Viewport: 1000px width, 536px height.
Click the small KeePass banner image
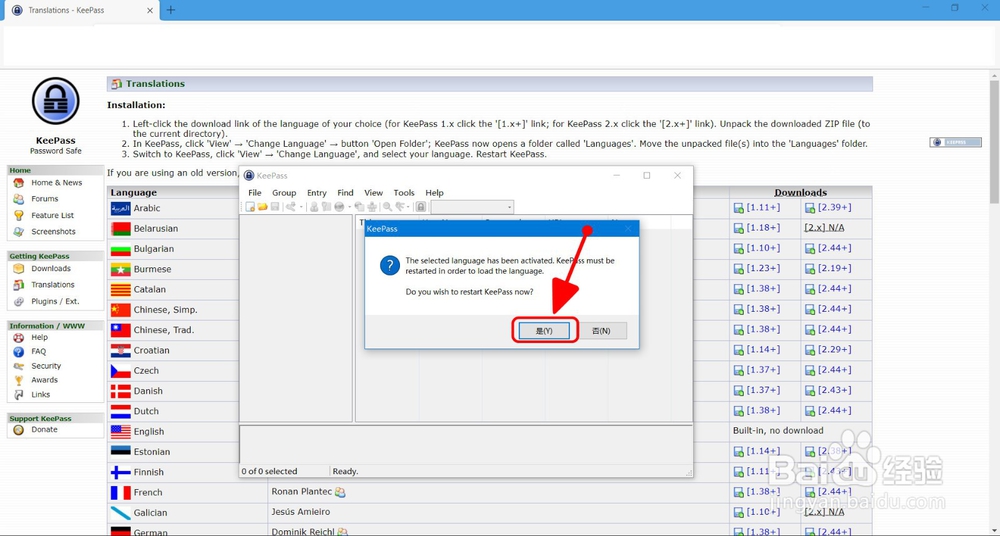[x=955, y=142]
